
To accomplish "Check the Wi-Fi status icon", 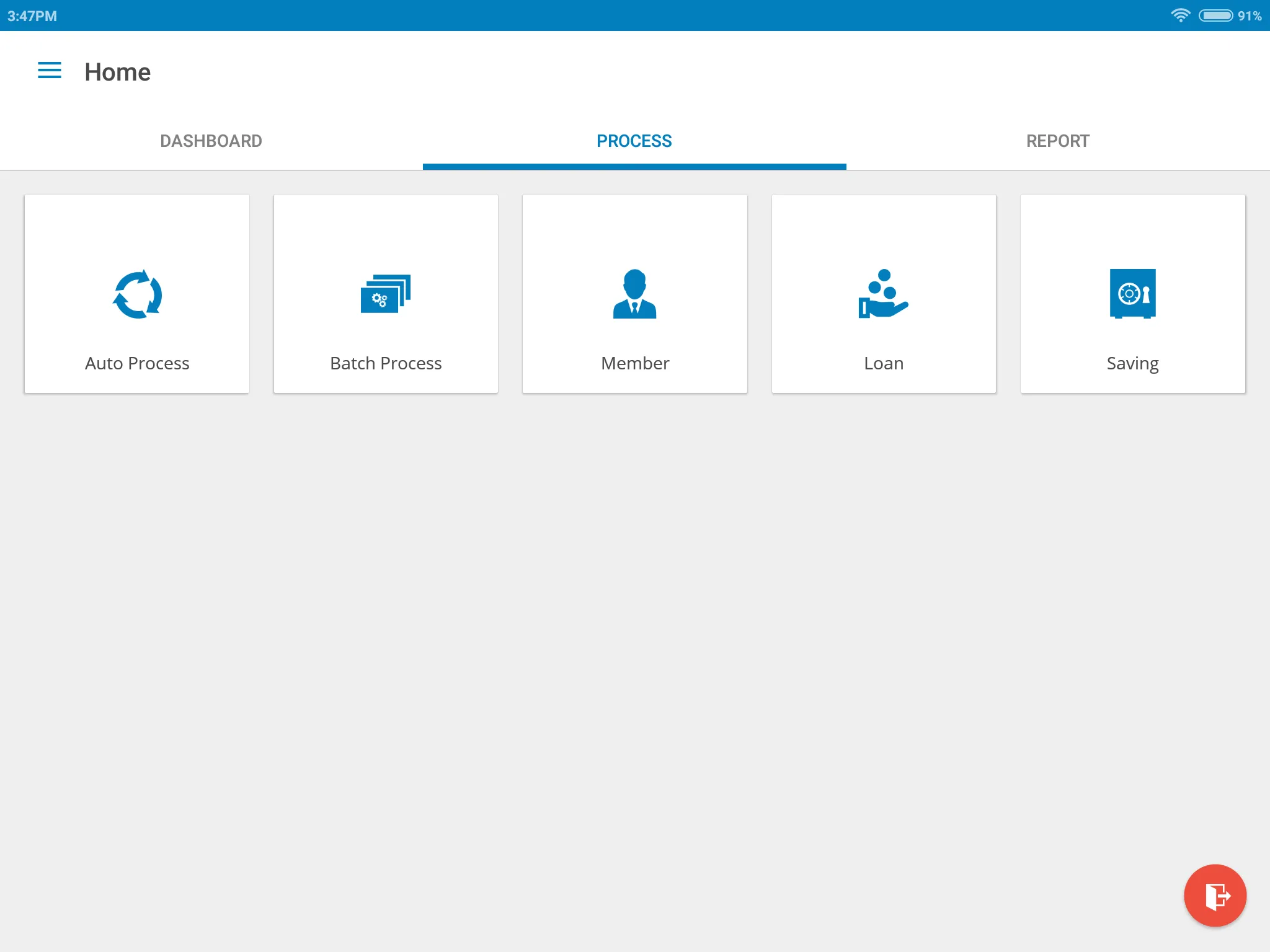I will pyautogui.click(x=1181, y=15).
